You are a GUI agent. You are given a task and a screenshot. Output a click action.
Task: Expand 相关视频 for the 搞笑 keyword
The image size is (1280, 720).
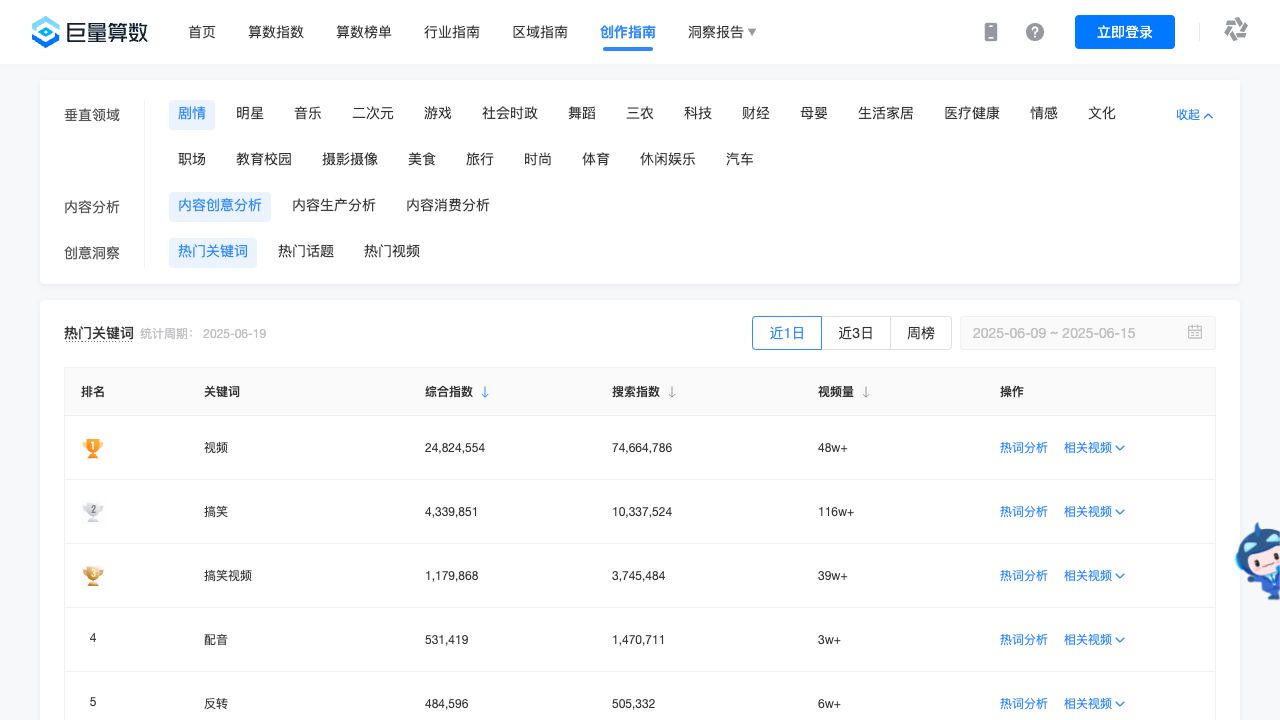click(1094, 512)
